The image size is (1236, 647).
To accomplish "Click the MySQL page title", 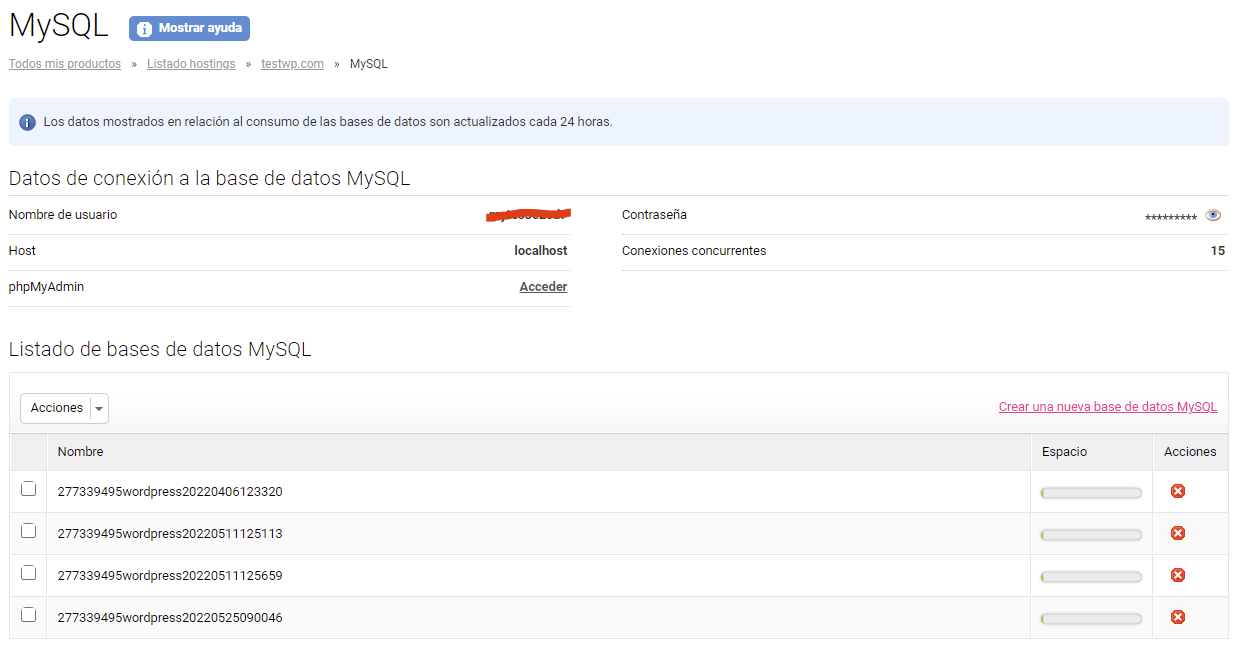I will click(x=59, y=26).
